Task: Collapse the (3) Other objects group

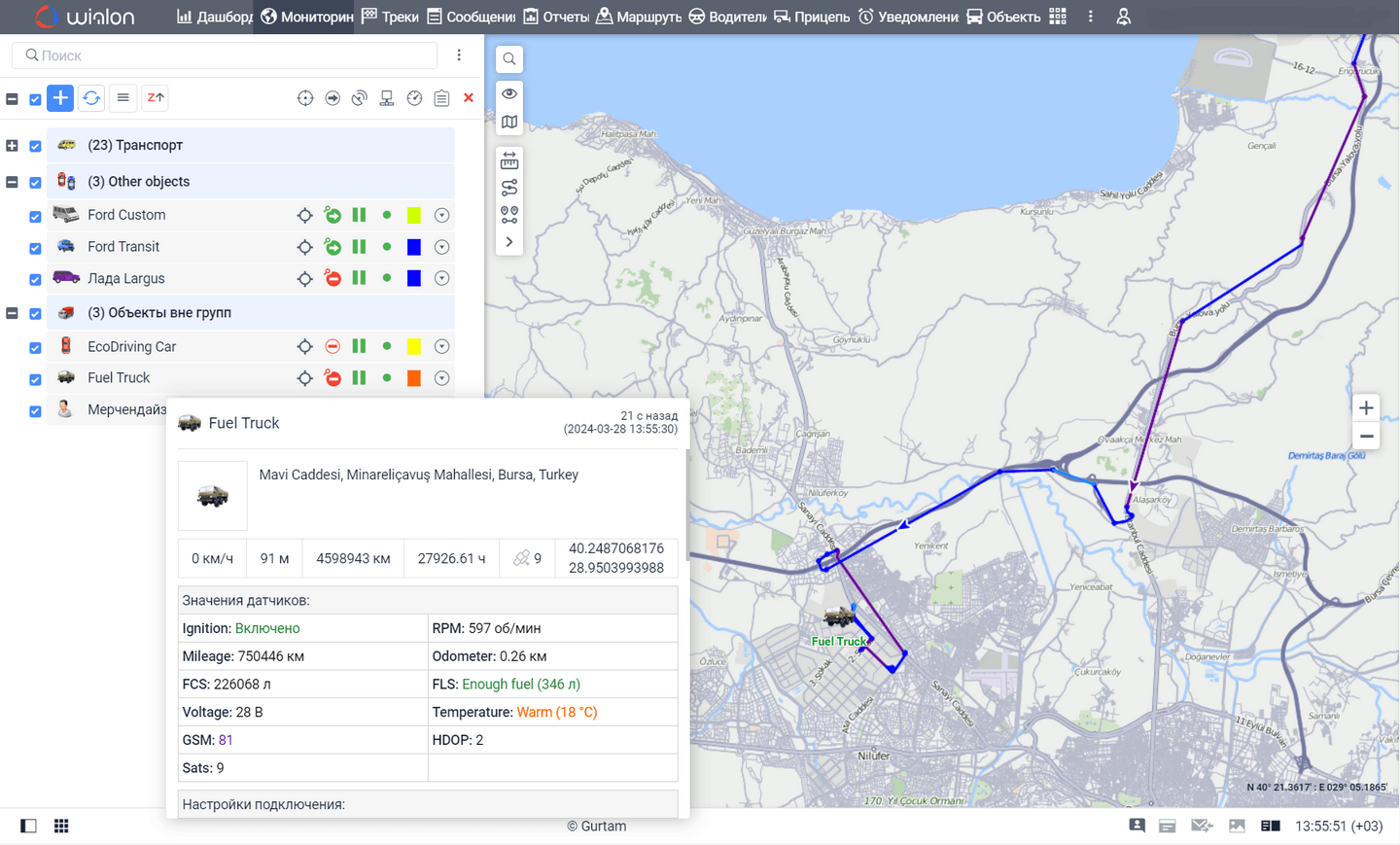Action: coord(12,182)
